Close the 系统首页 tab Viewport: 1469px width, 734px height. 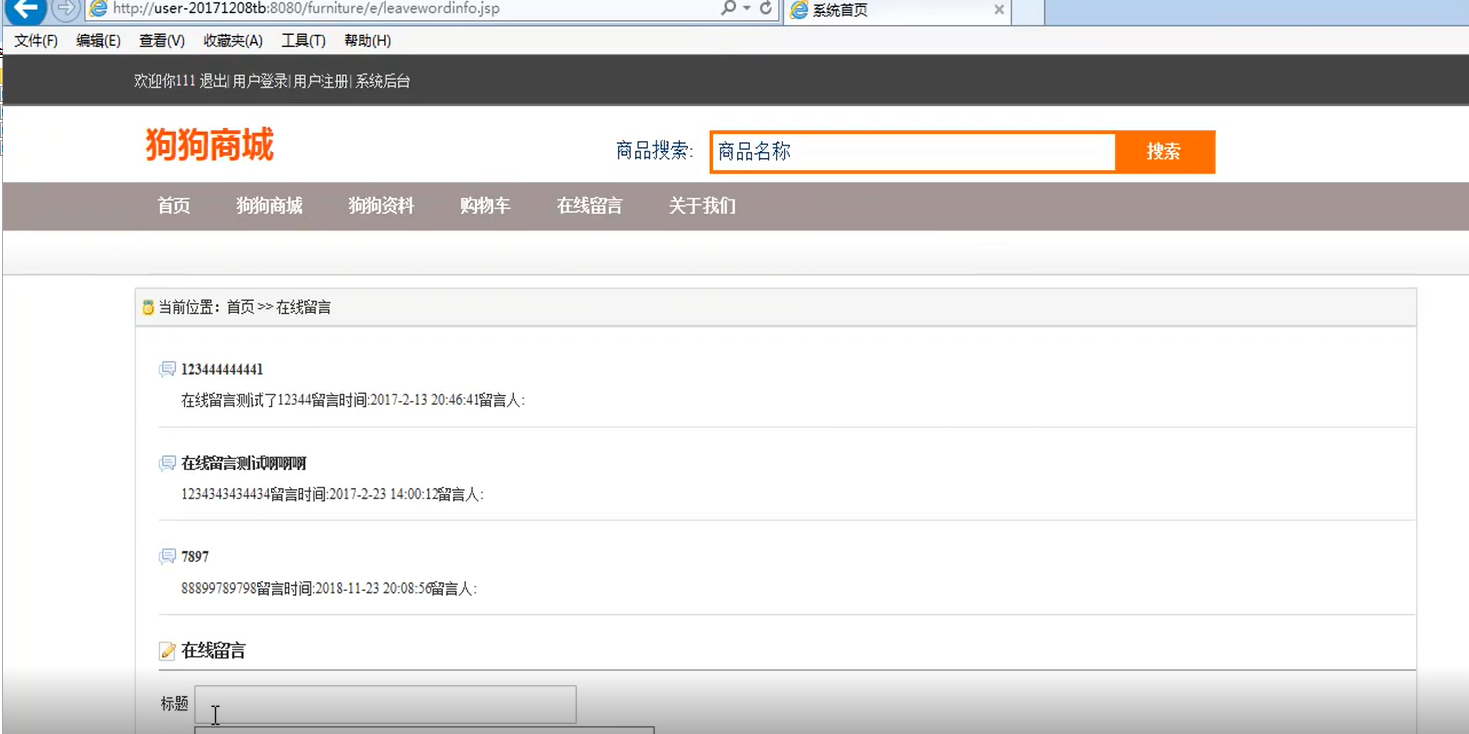pyautogui.click(x=999, y=10)
